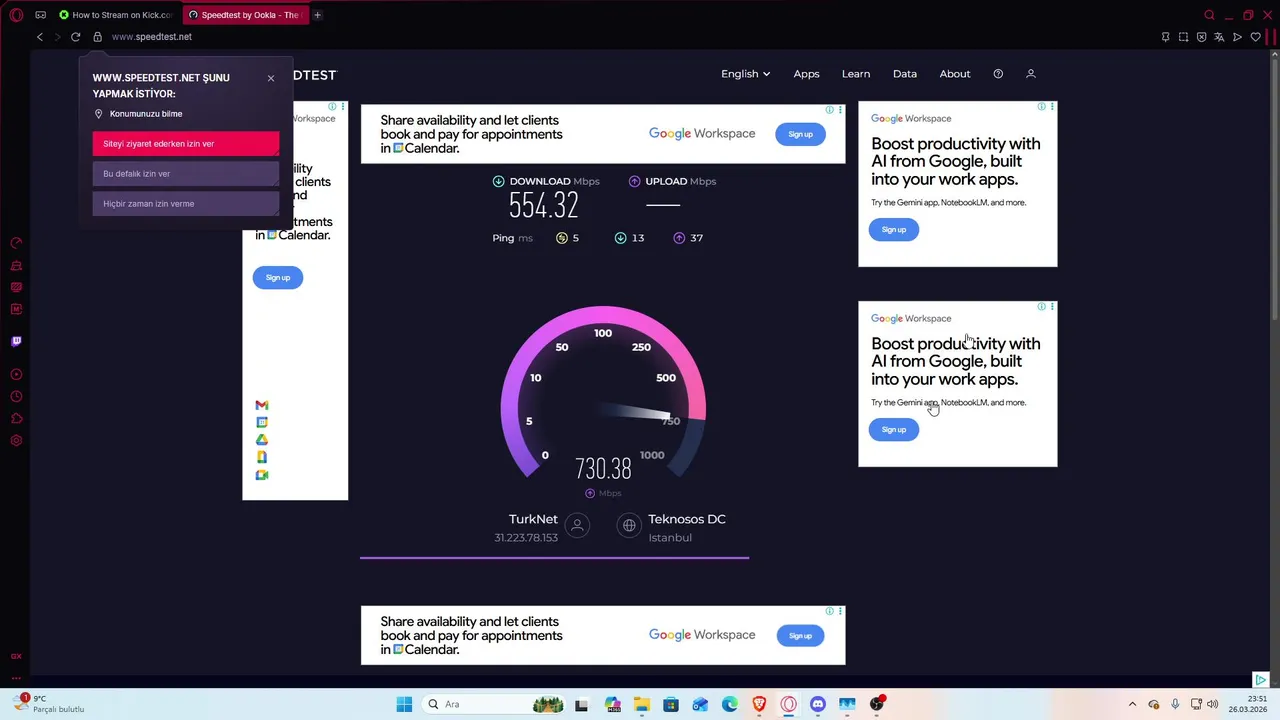Click Sign up on bottom banner ad
Image resolution: width=1280 pixels, height=720 pixels.
click(x=800, y=636)
